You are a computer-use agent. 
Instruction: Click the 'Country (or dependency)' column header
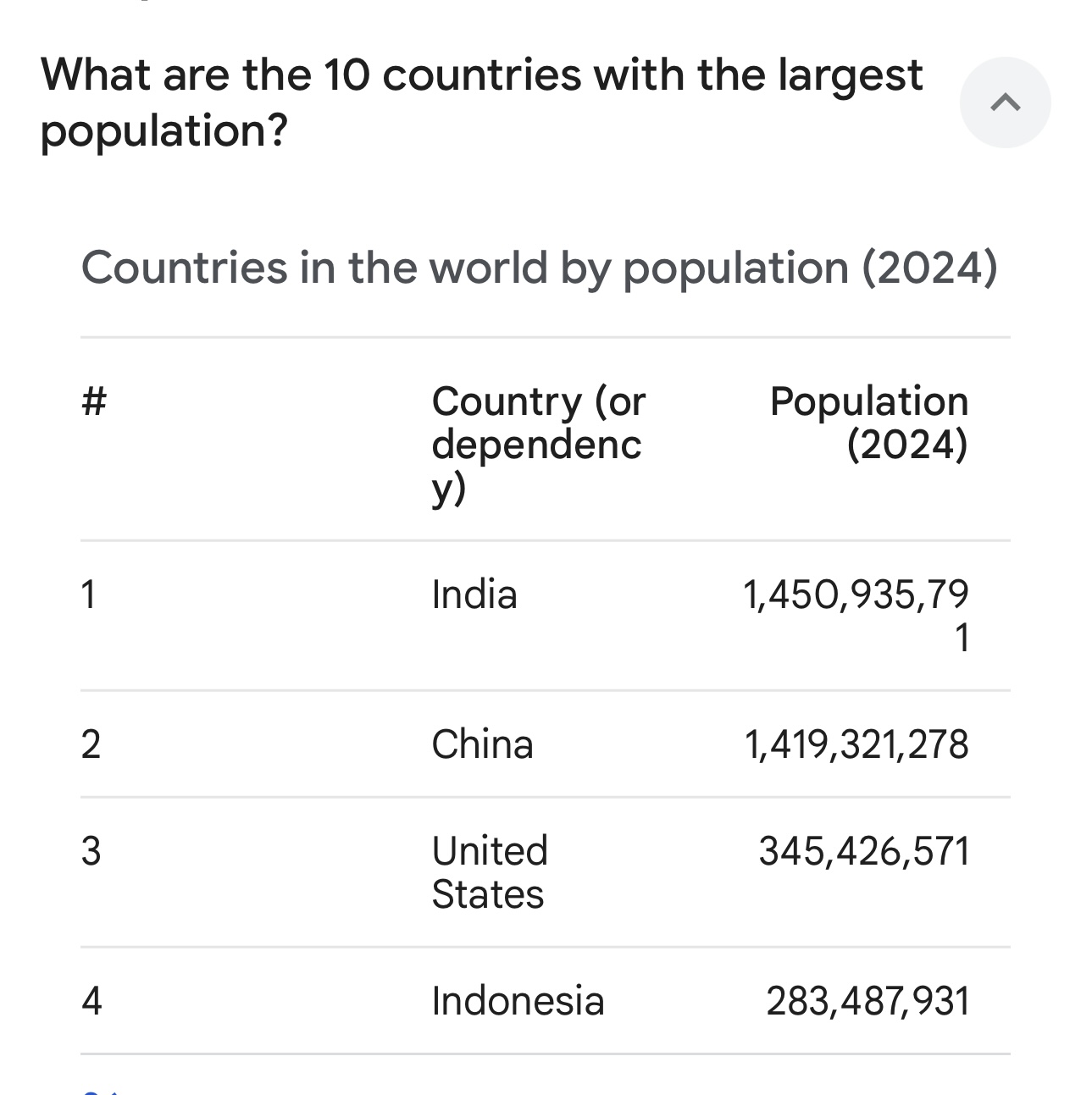point(539,445)
